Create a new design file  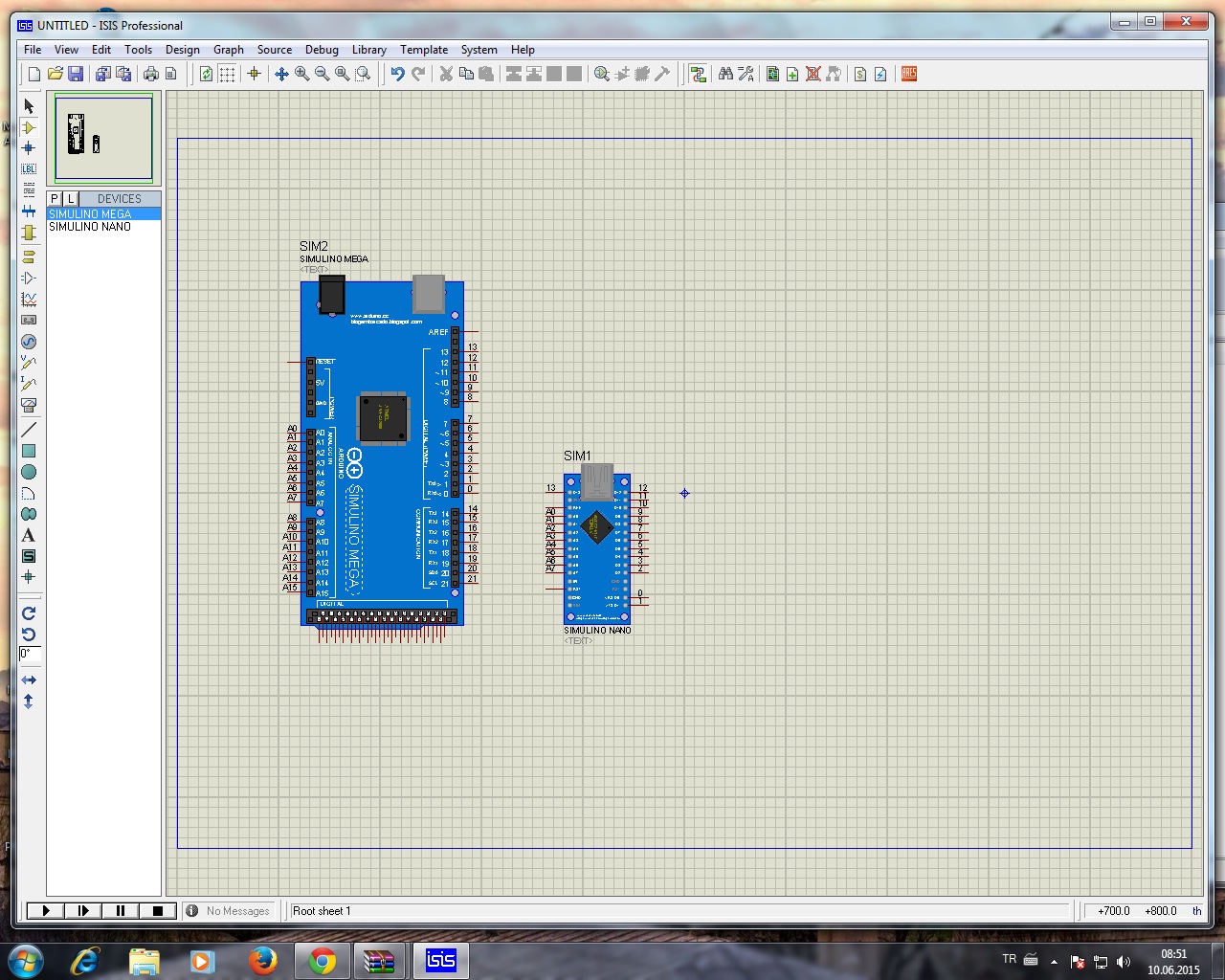click(34, 74)
